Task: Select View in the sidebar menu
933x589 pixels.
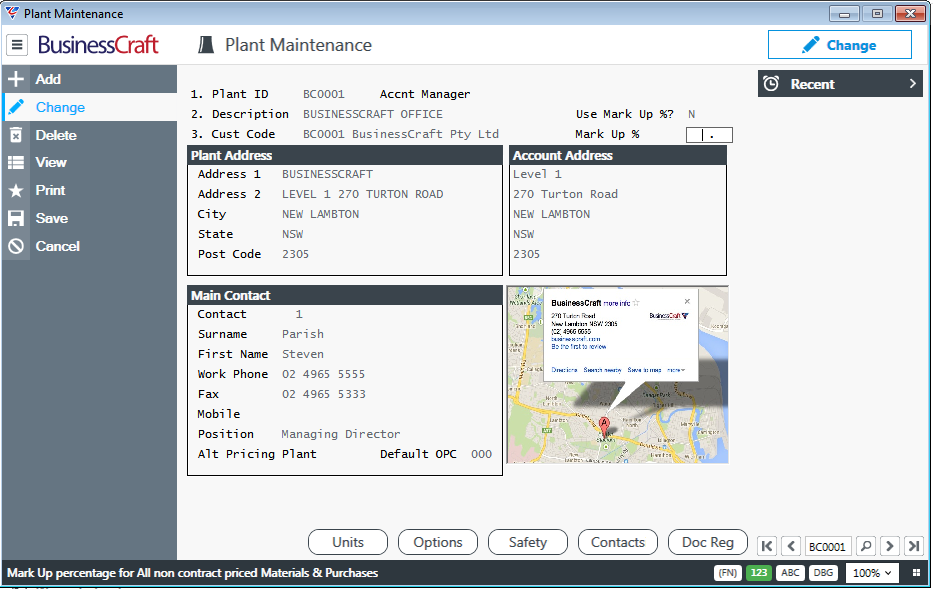Action: pyautogui.click(x=89, y=162)
